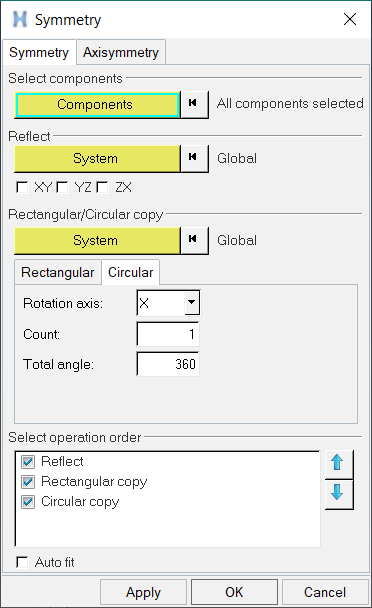Move the selected operation up with the up arrow
Screen dimensions: 372x608
(x=339, y=464)
